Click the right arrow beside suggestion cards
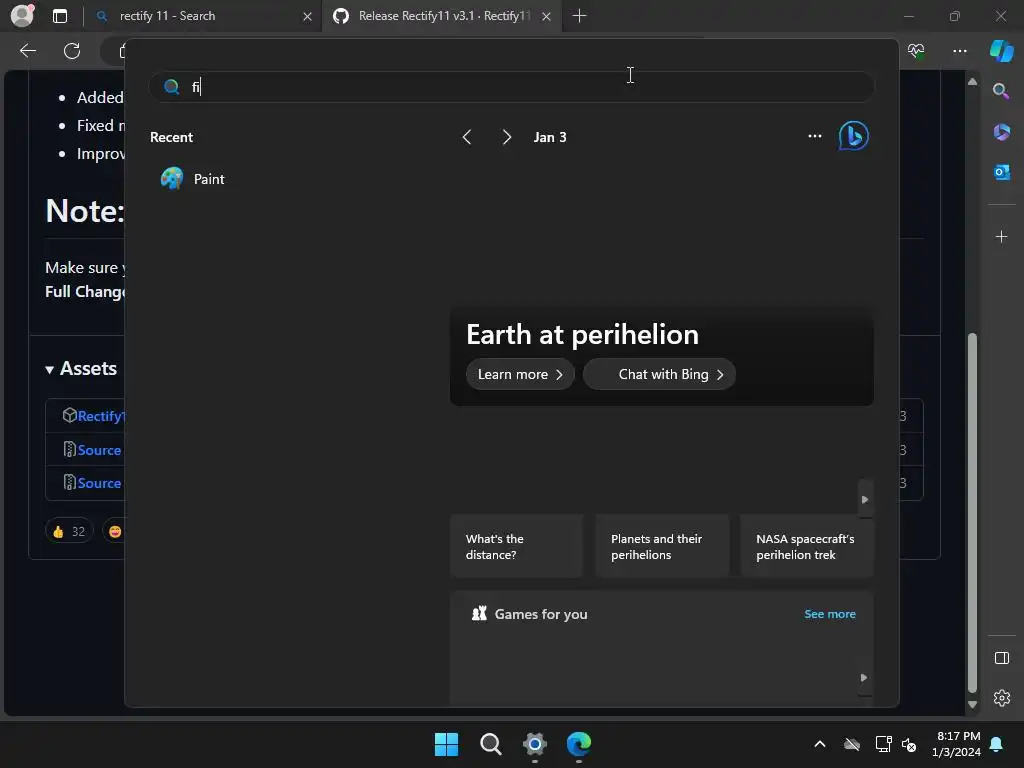 tap(865, 500)
